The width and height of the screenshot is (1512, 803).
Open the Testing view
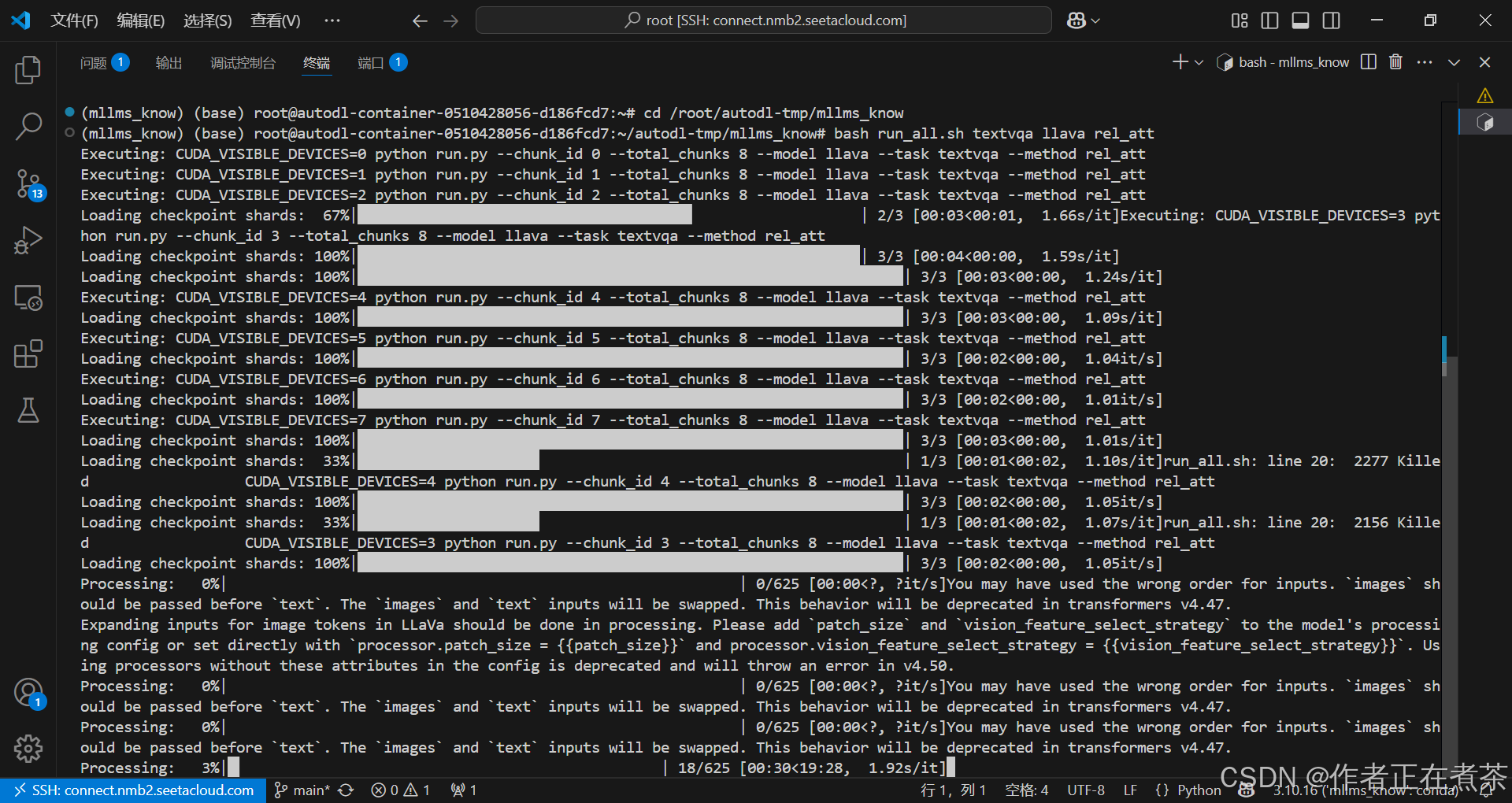coord(28,410)
